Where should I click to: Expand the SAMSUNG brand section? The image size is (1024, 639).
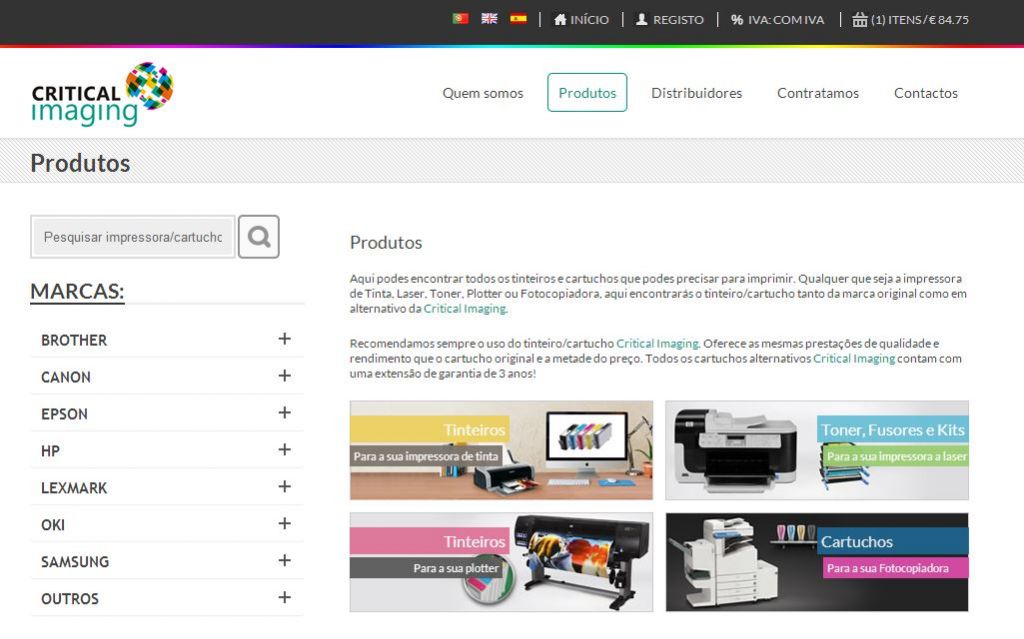coord(284,561)
